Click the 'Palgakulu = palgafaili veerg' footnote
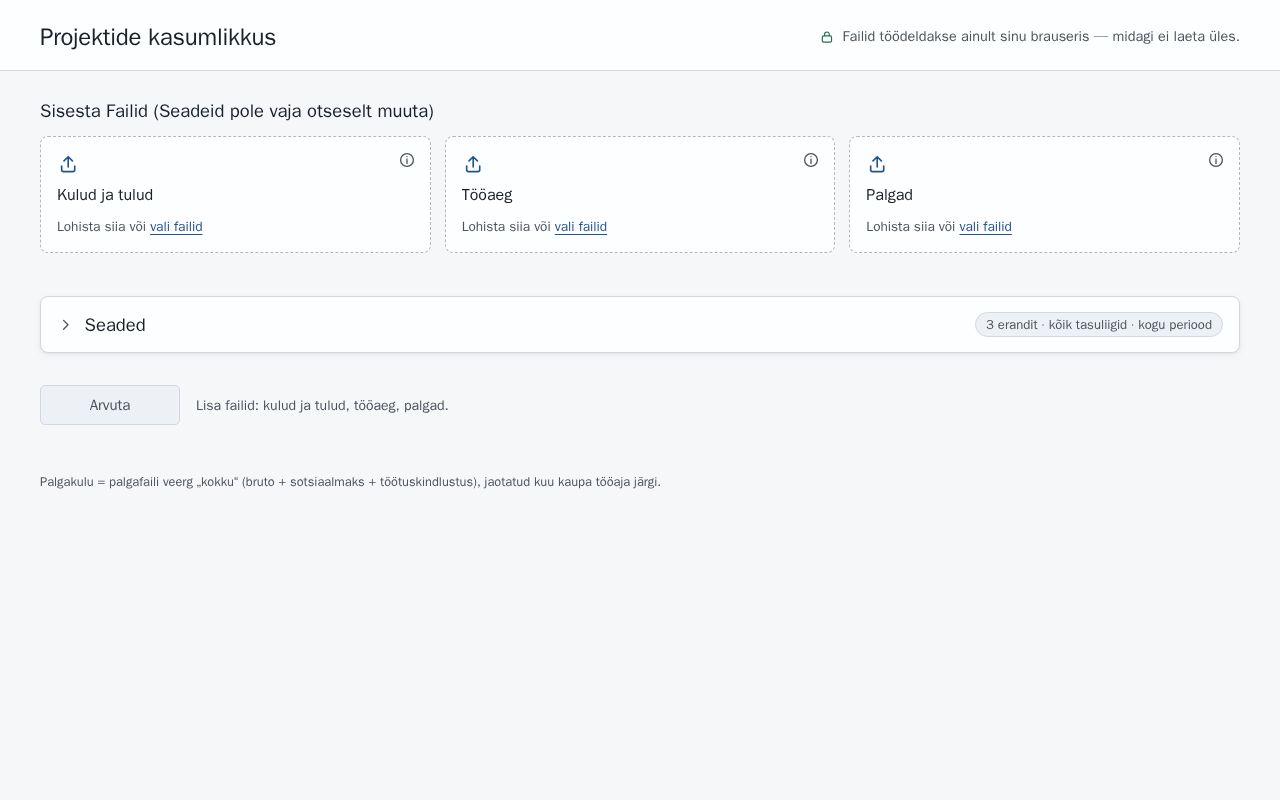The image size is (1280, 800). 350,482
